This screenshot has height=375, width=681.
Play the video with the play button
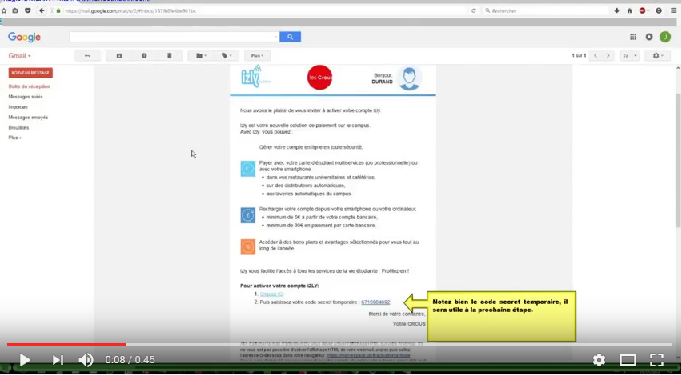25,359
